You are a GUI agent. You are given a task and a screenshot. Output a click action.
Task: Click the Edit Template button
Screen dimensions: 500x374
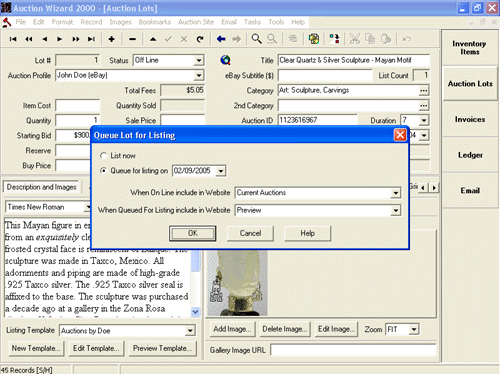coord(96,348)
